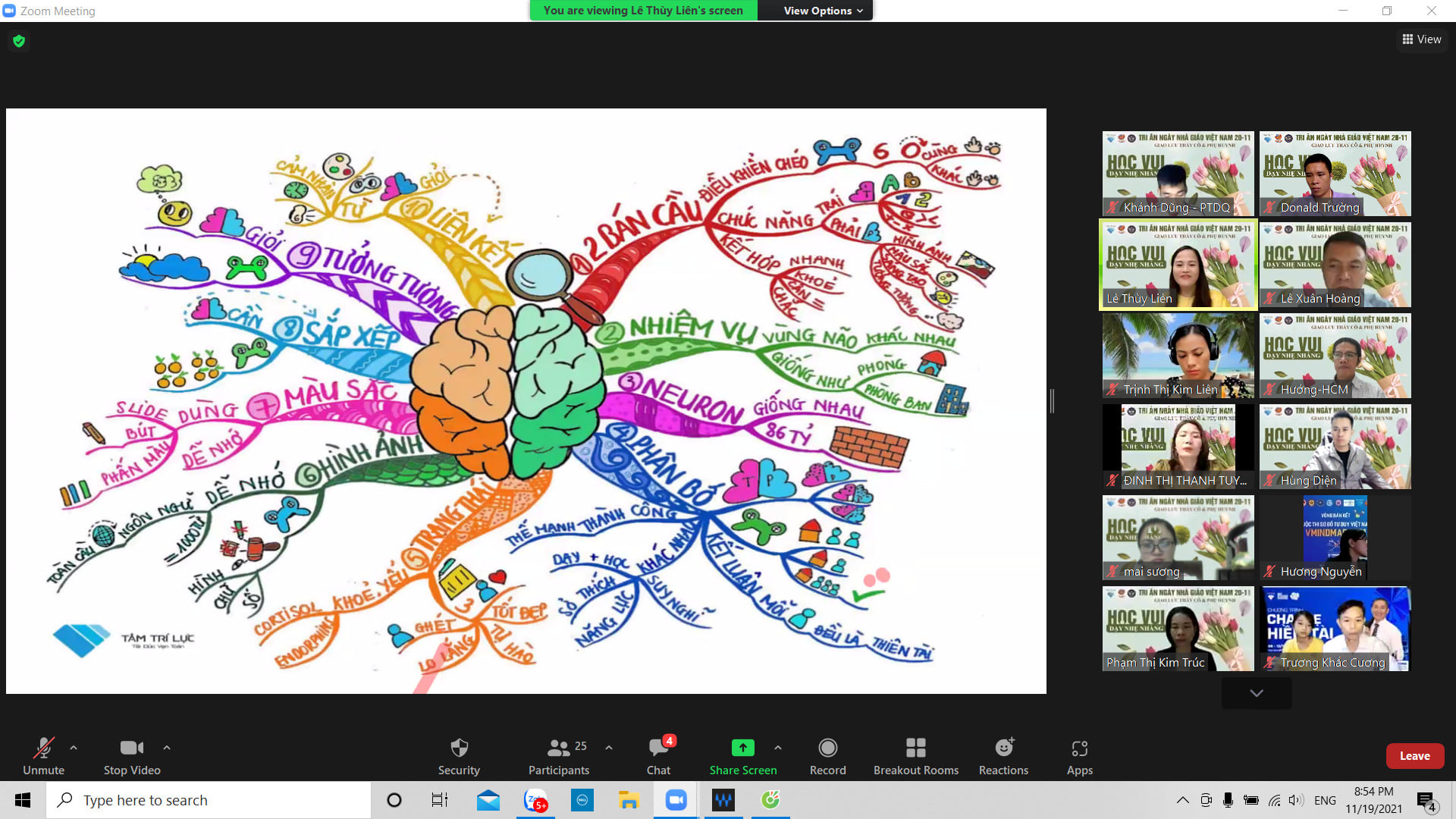Click Zoom icon in taskbar
Screen dimensions: 1456x819
[x=676, y=800]
